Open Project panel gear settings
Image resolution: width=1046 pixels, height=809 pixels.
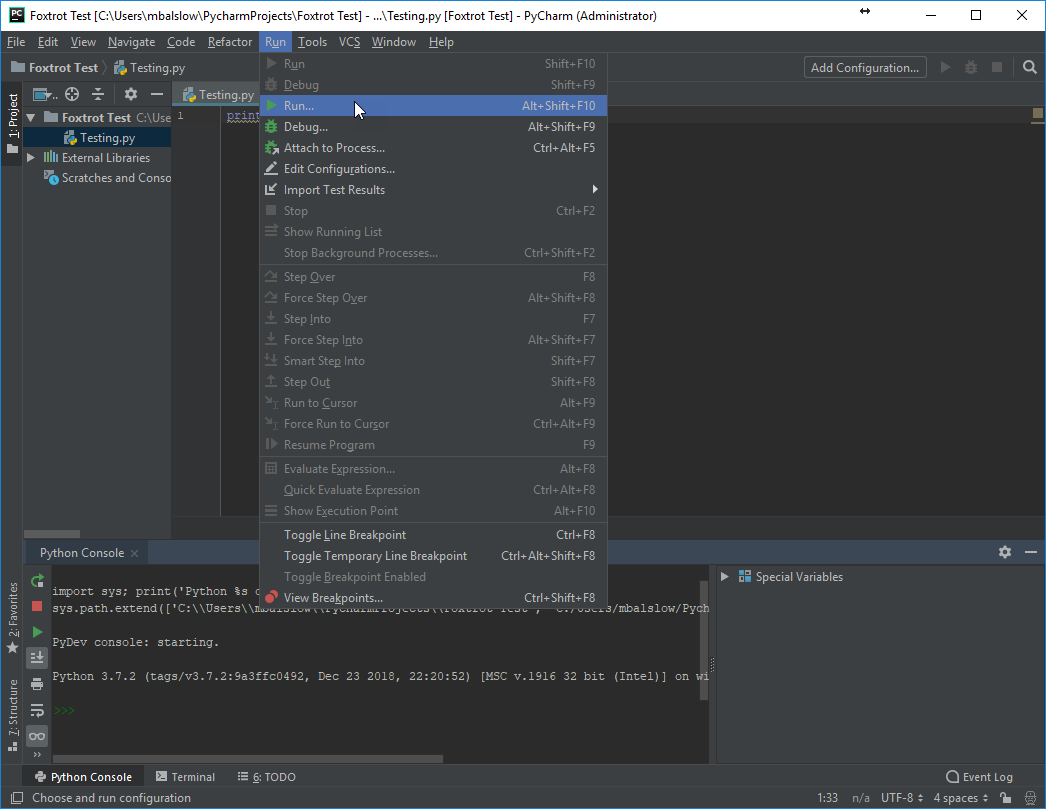[x=130, y=94]
